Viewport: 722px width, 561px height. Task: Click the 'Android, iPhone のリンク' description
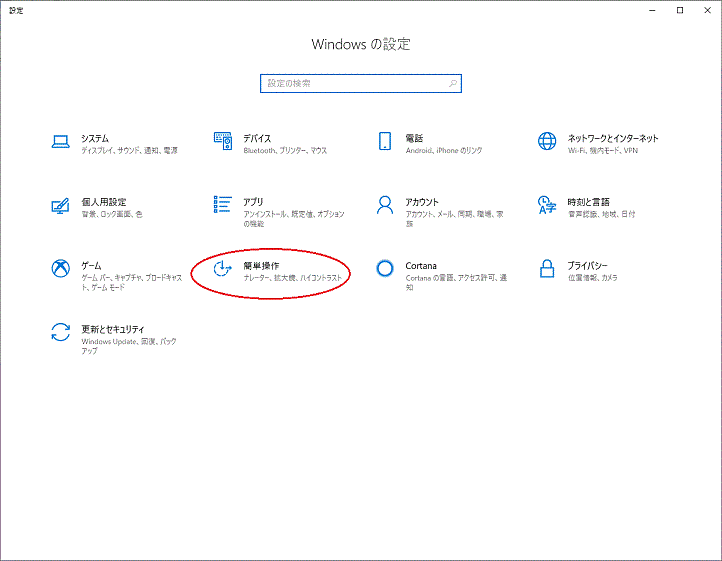point(444,151)
